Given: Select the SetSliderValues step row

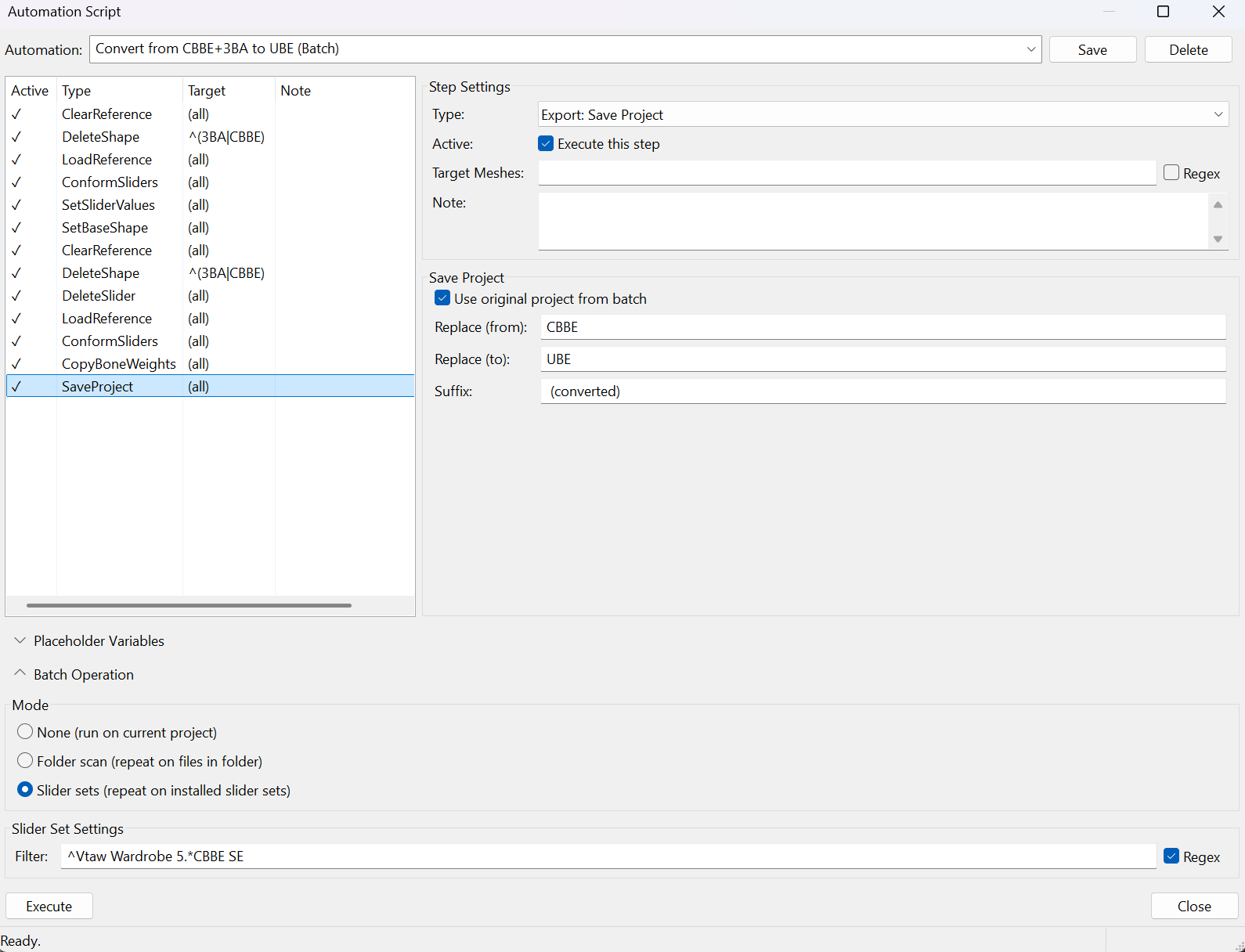Looking at the screenshot, I should [x=210, y=205].
